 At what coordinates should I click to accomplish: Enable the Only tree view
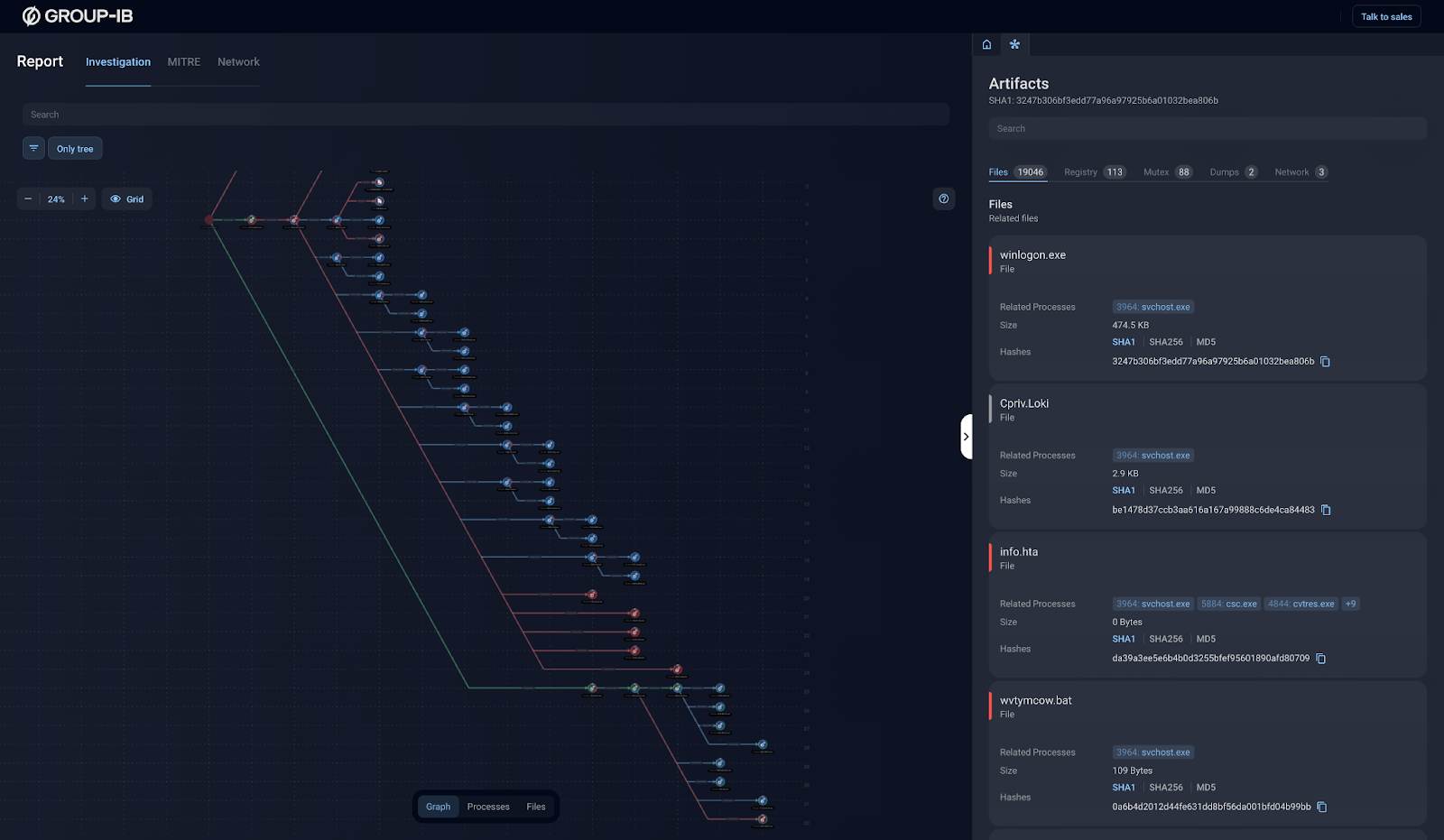tap(74, 148)
